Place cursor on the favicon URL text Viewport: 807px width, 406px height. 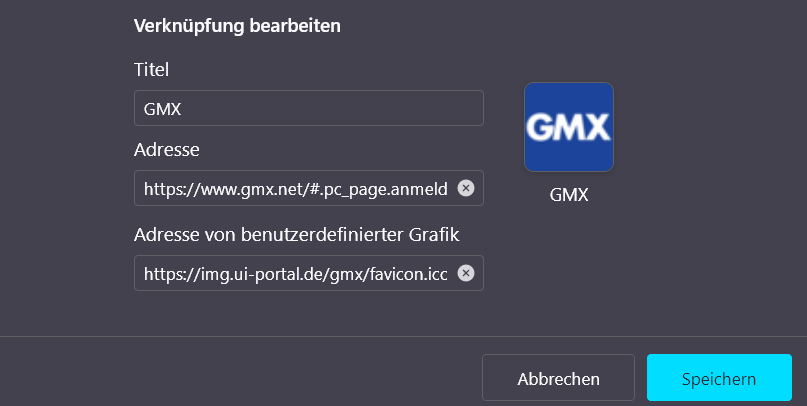[x=294, y=273]
